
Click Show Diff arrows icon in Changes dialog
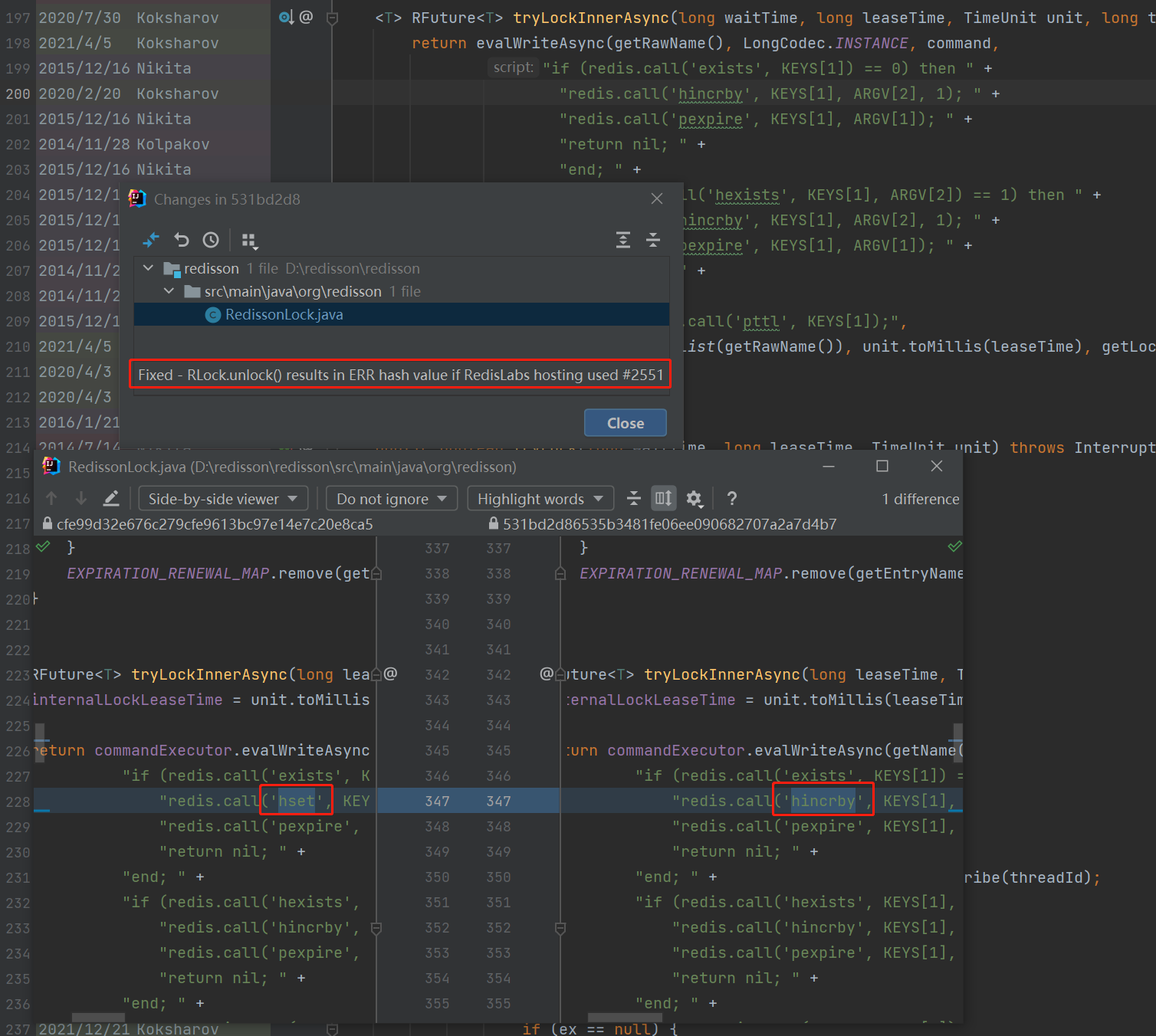151,240
